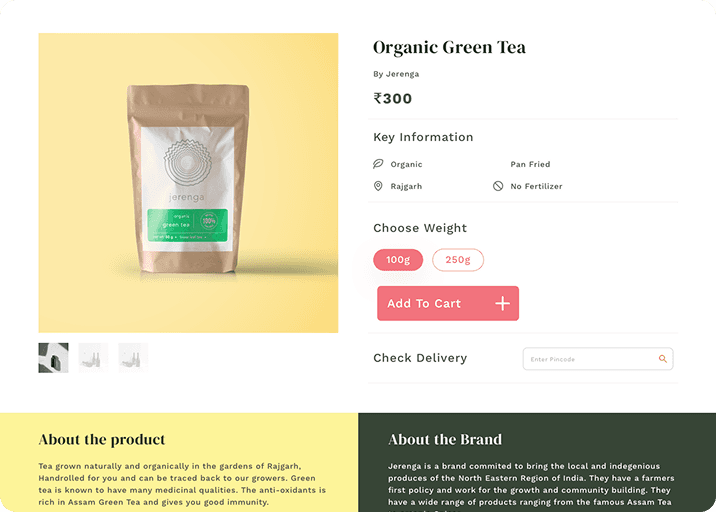Click the ₹300 price text
This screenshot has height=512, width=716.
(x=393, y=99)
